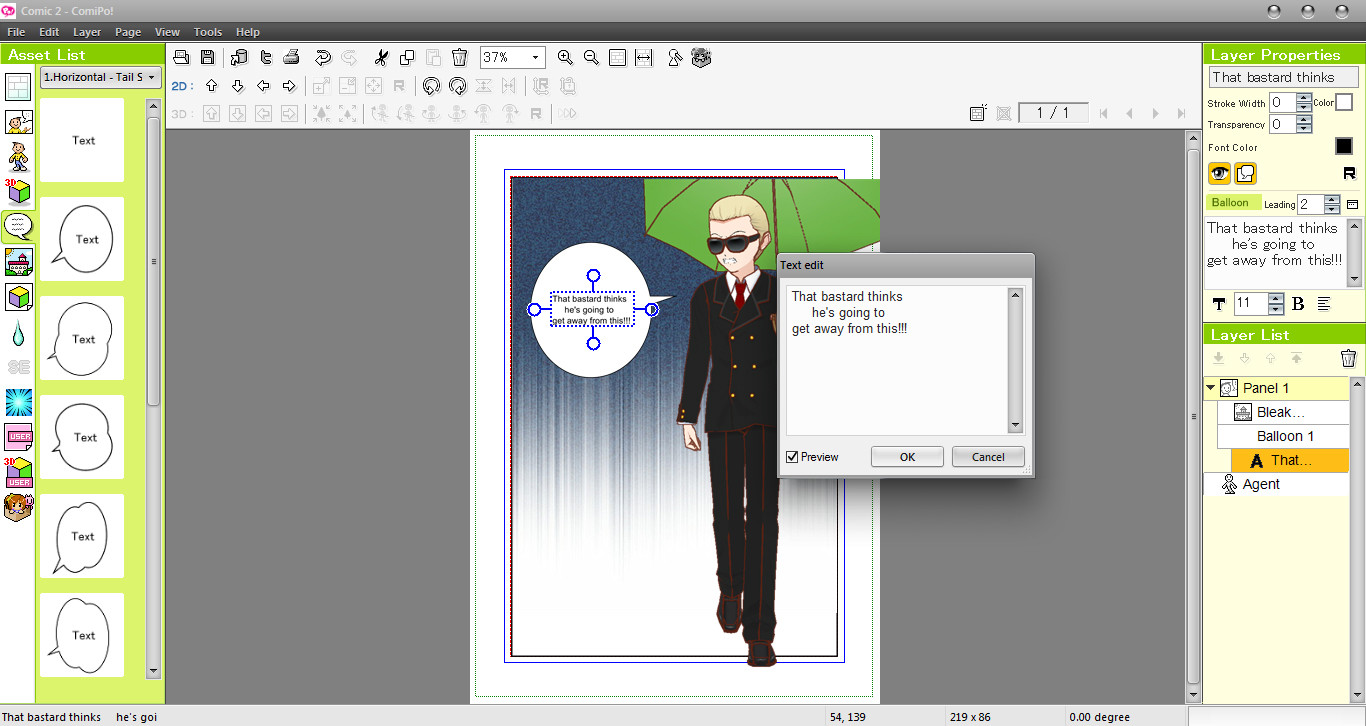The height and width of the screenshot is (726, 1366).
Task: Cancel the Text edit dialog
Action: [988, 456]
